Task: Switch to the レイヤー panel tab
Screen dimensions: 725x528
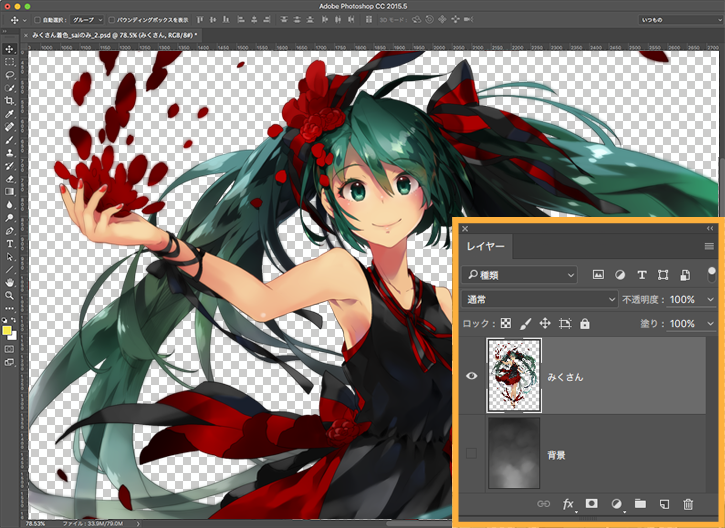Action: [x=485, y=246]
